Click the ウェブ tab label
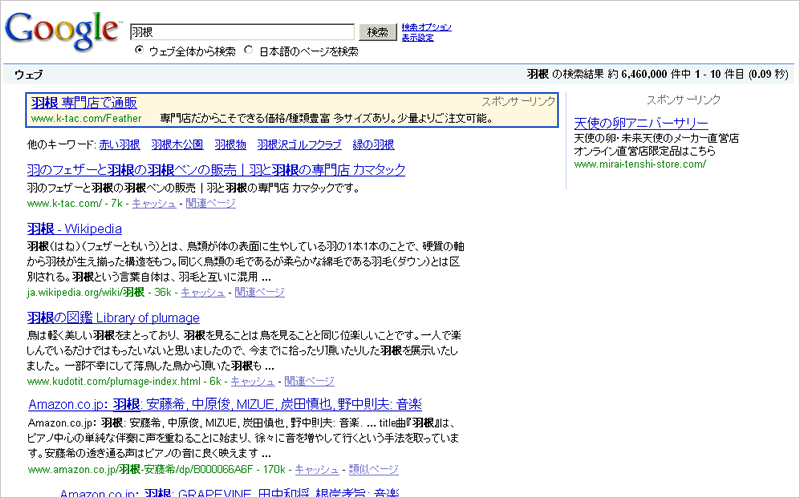This screenshot has height=498, width=800. [28, 75]
